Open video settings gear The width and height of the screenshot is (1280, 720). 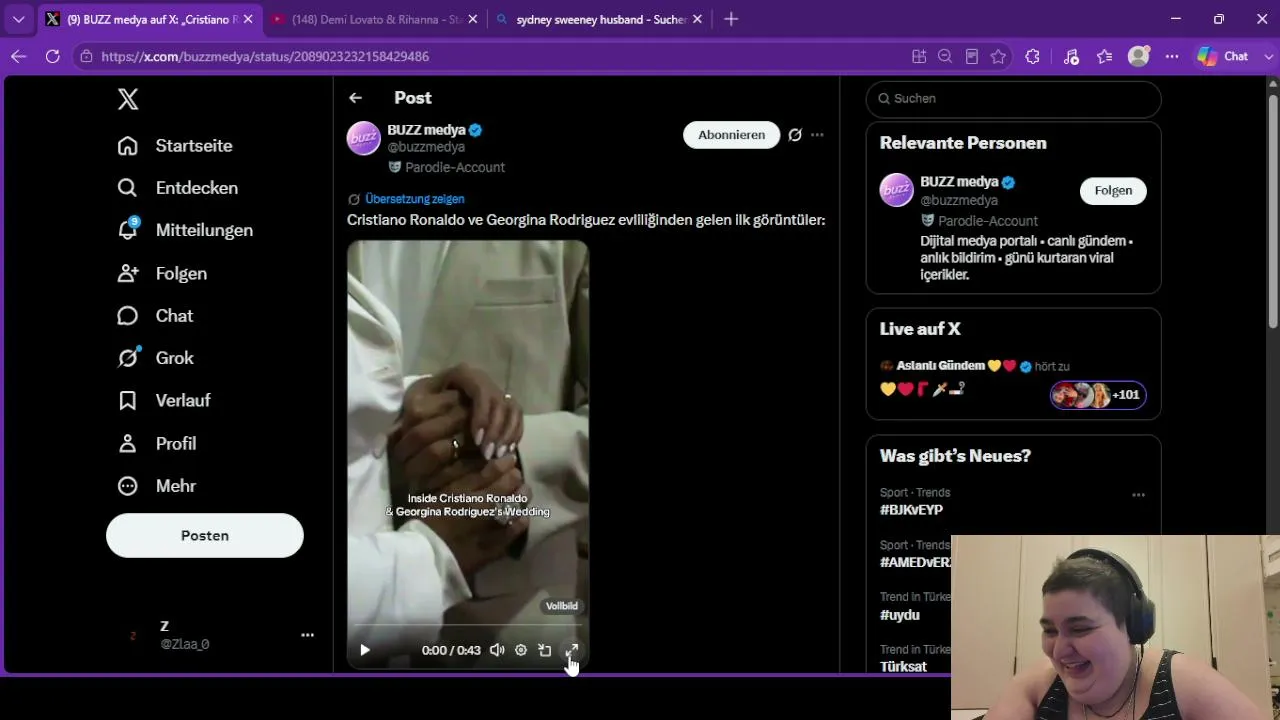[x=521, y=650]
